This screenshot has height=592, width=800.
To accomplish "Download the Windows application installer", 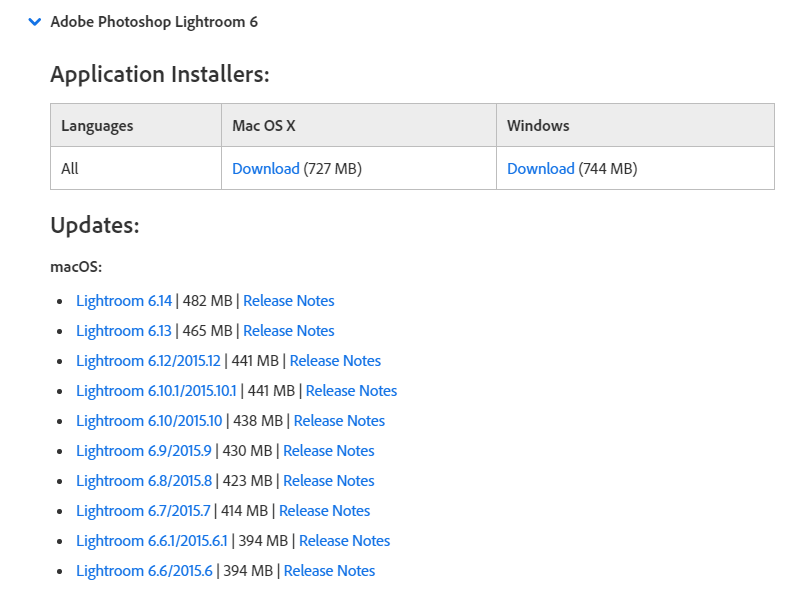I will click(540, 169).
